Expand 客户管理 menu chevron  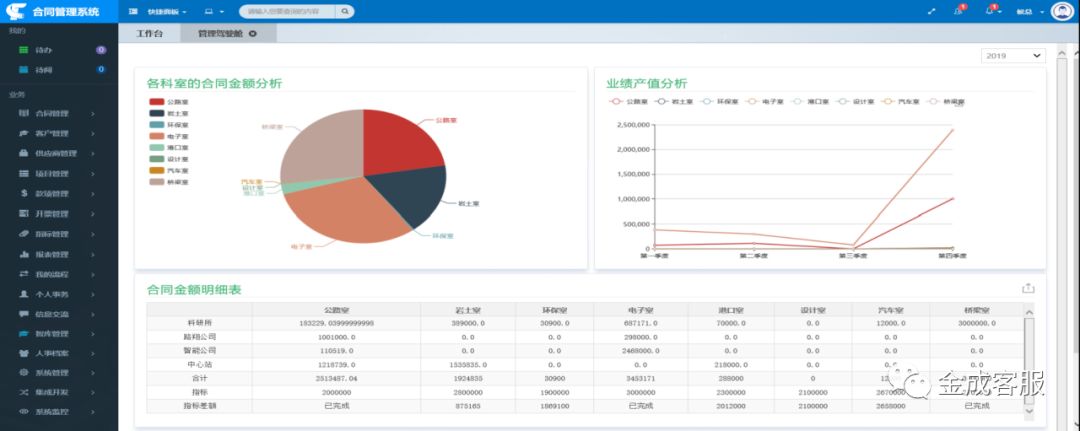pos(92,133)
